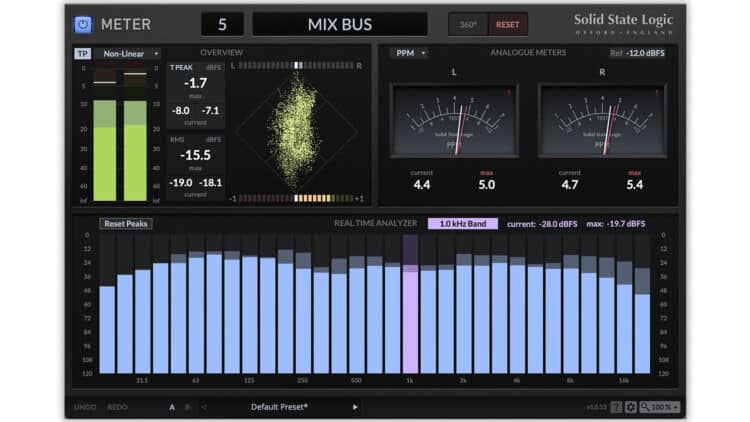Viewport: 750px width, 422px height.
Task: Click the version number text in bottom bar
Action: pyautogui.click(x=596, y=407)
